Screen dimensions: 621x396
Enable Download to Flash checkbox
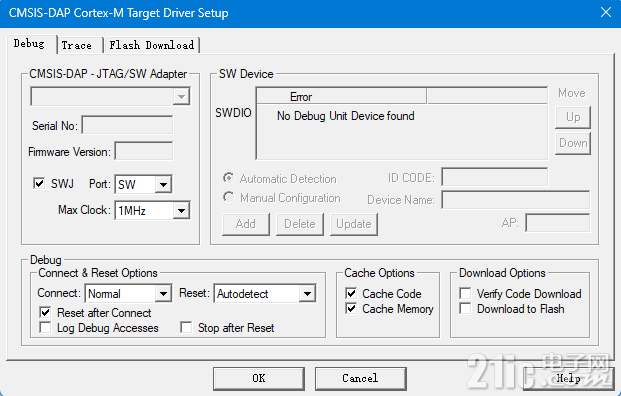[x=465, y=308]
